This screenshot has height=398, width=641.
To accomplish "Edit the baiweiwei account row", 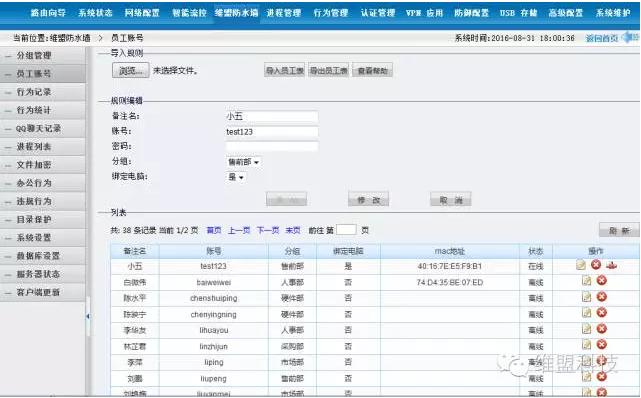I will click(586, 281).
